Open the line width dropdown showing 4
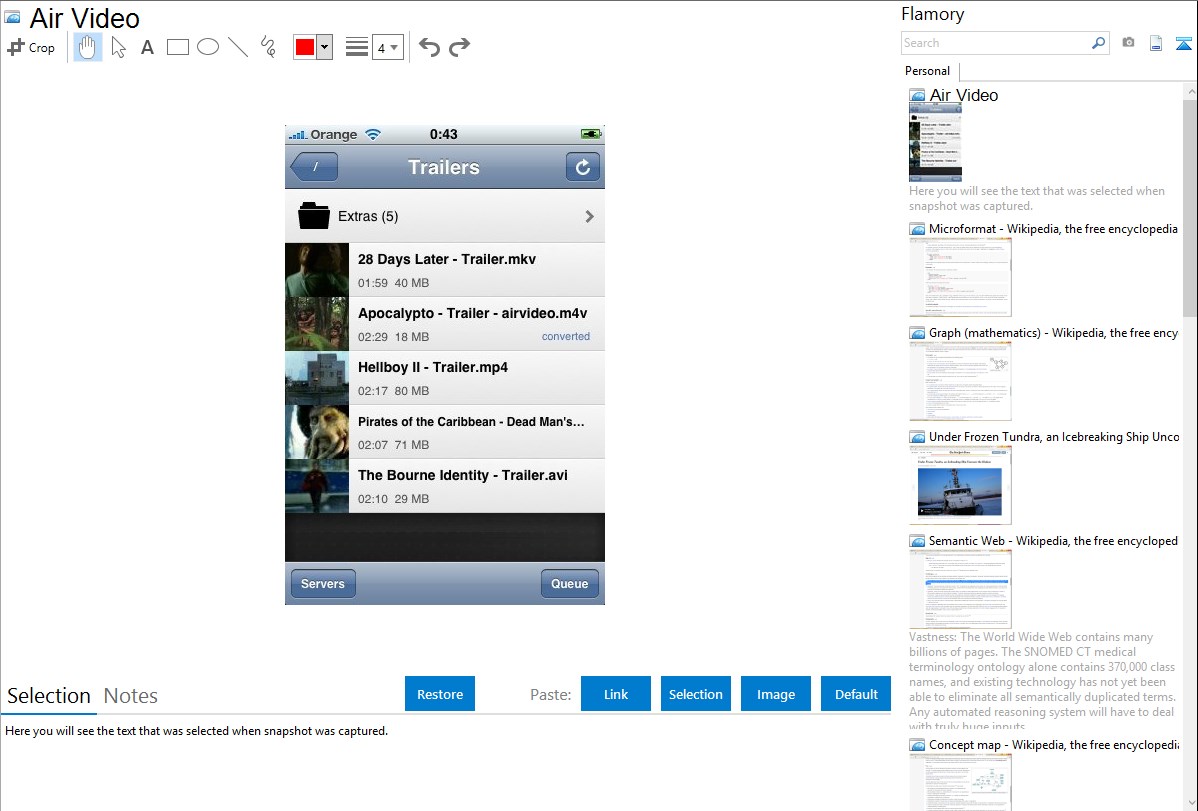This screenshot has width=1198, height=811. click(388, 47)
